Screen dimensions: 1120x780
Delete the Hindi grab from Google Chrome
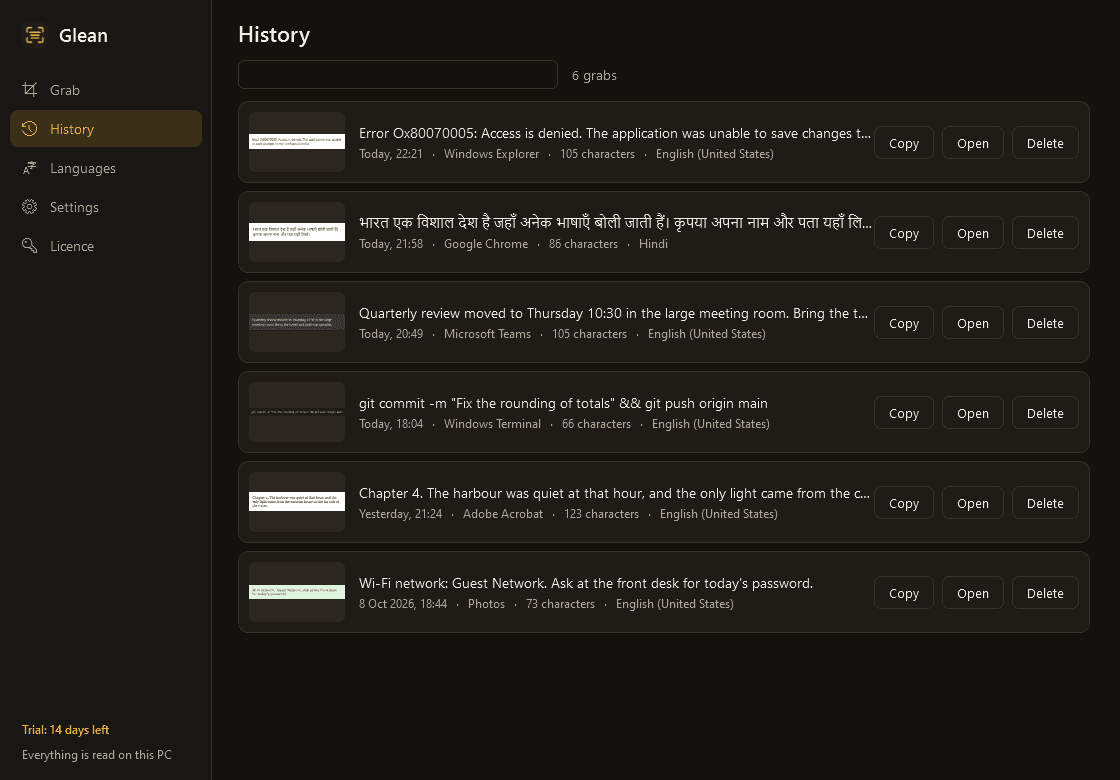[1045, 233]
